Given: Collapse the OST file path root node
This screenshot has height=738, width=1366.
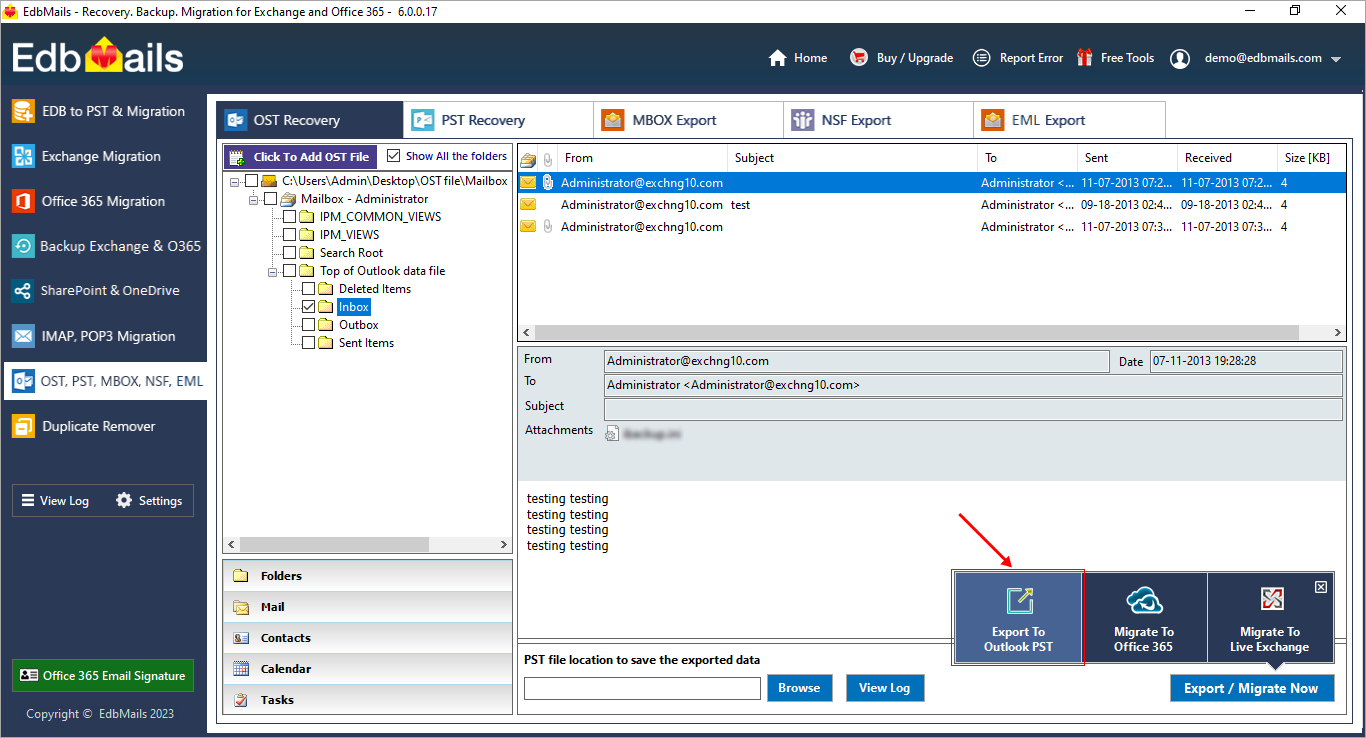Looking at the screenshot, I should tap(234, 182).
